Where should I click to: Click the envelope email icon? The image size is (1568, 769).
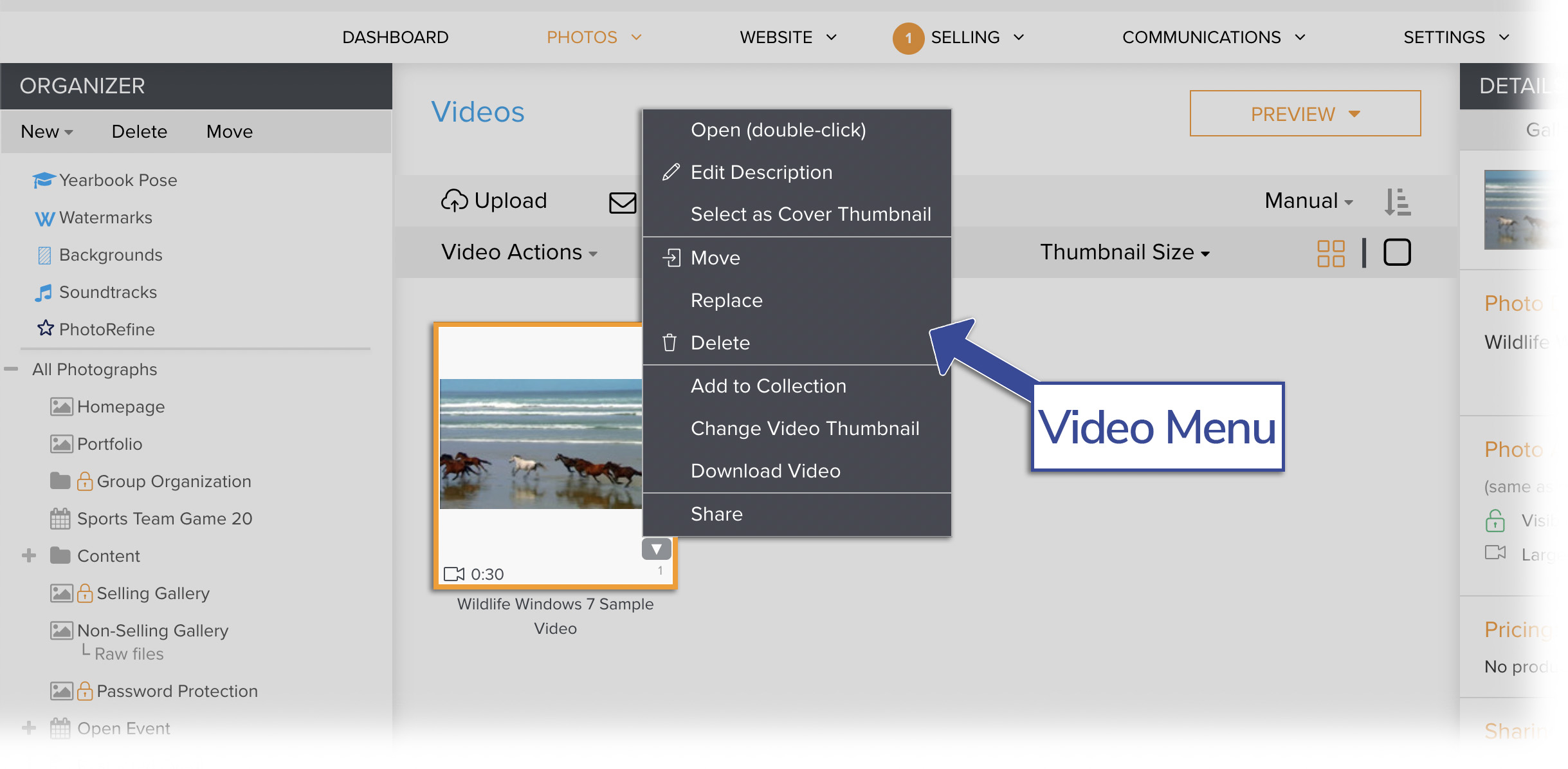(623, 203)
